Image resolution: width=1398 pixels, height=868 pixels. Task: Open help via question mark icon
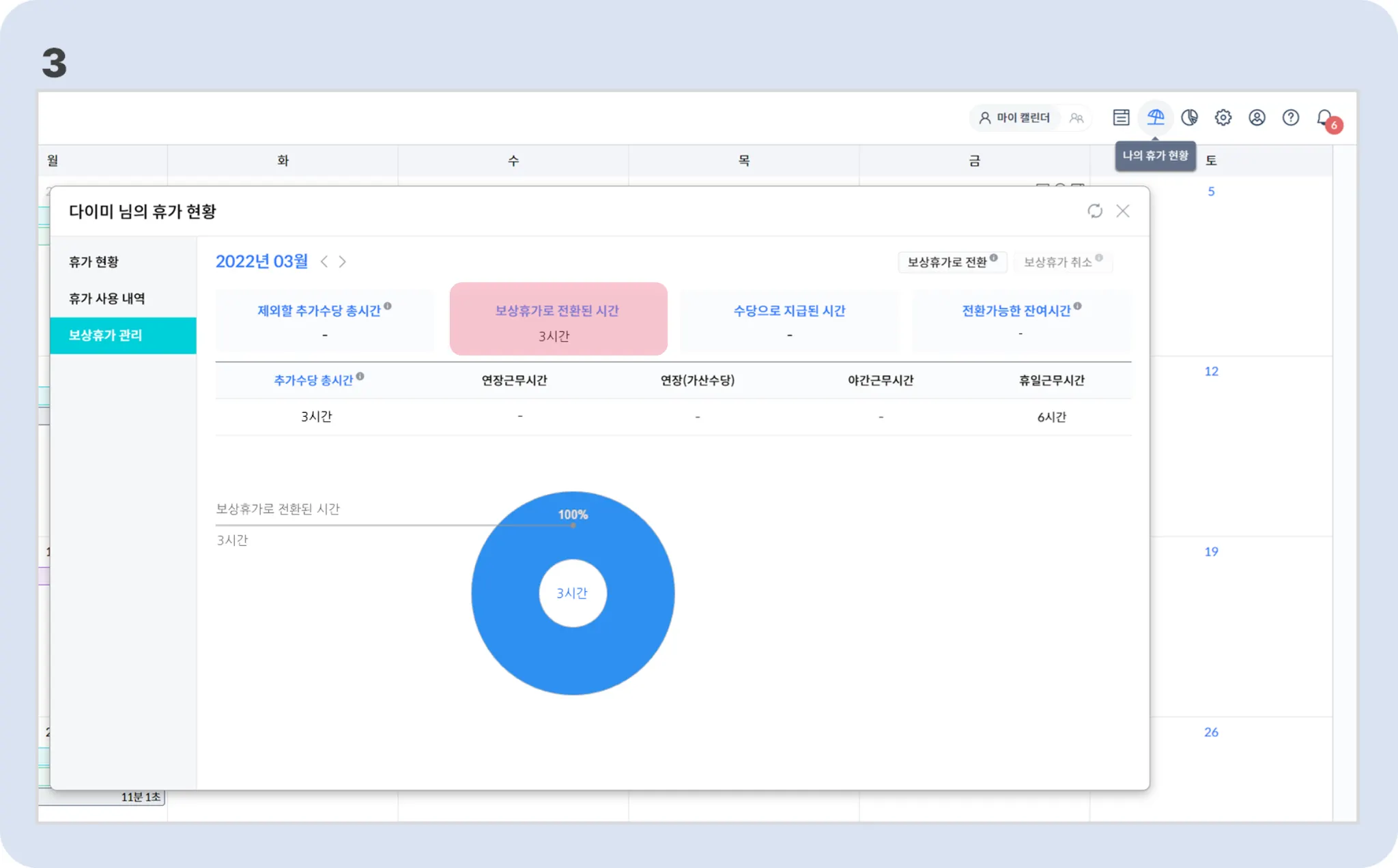tap(1290, 117)
